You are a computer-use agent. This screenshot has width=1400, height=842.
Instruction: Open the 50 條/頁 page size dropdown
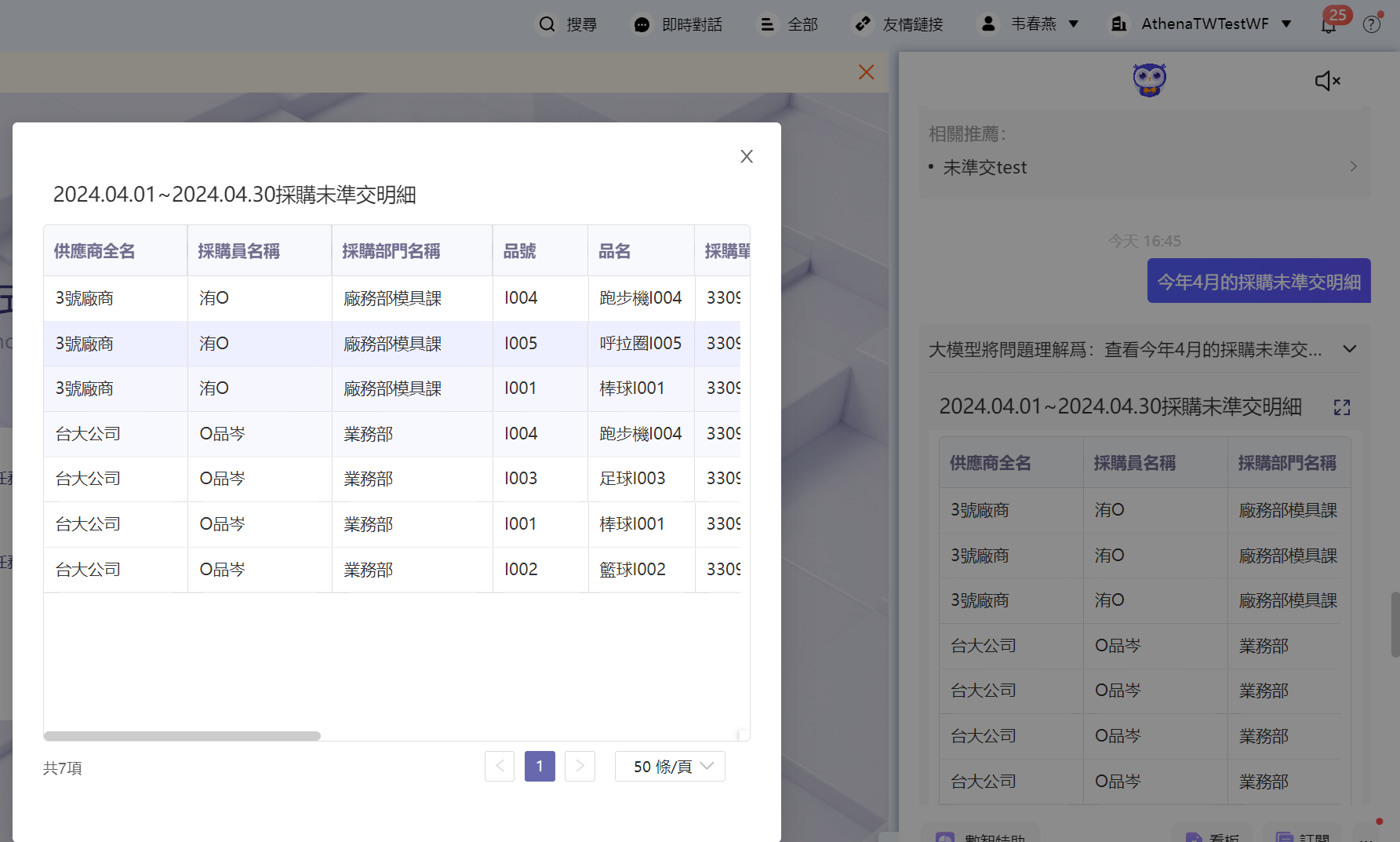[670, 767]
